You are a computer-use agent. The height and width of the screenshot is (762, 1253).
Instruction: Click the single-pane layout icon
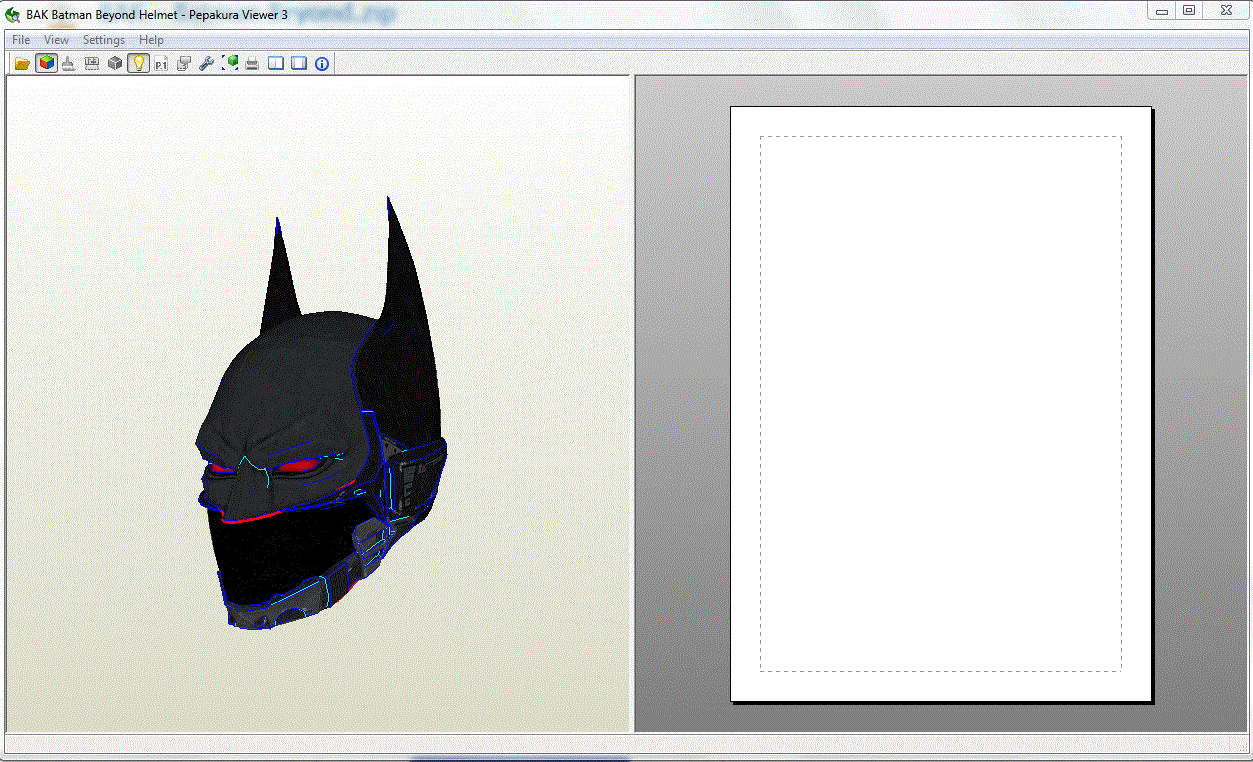[299, 64]
